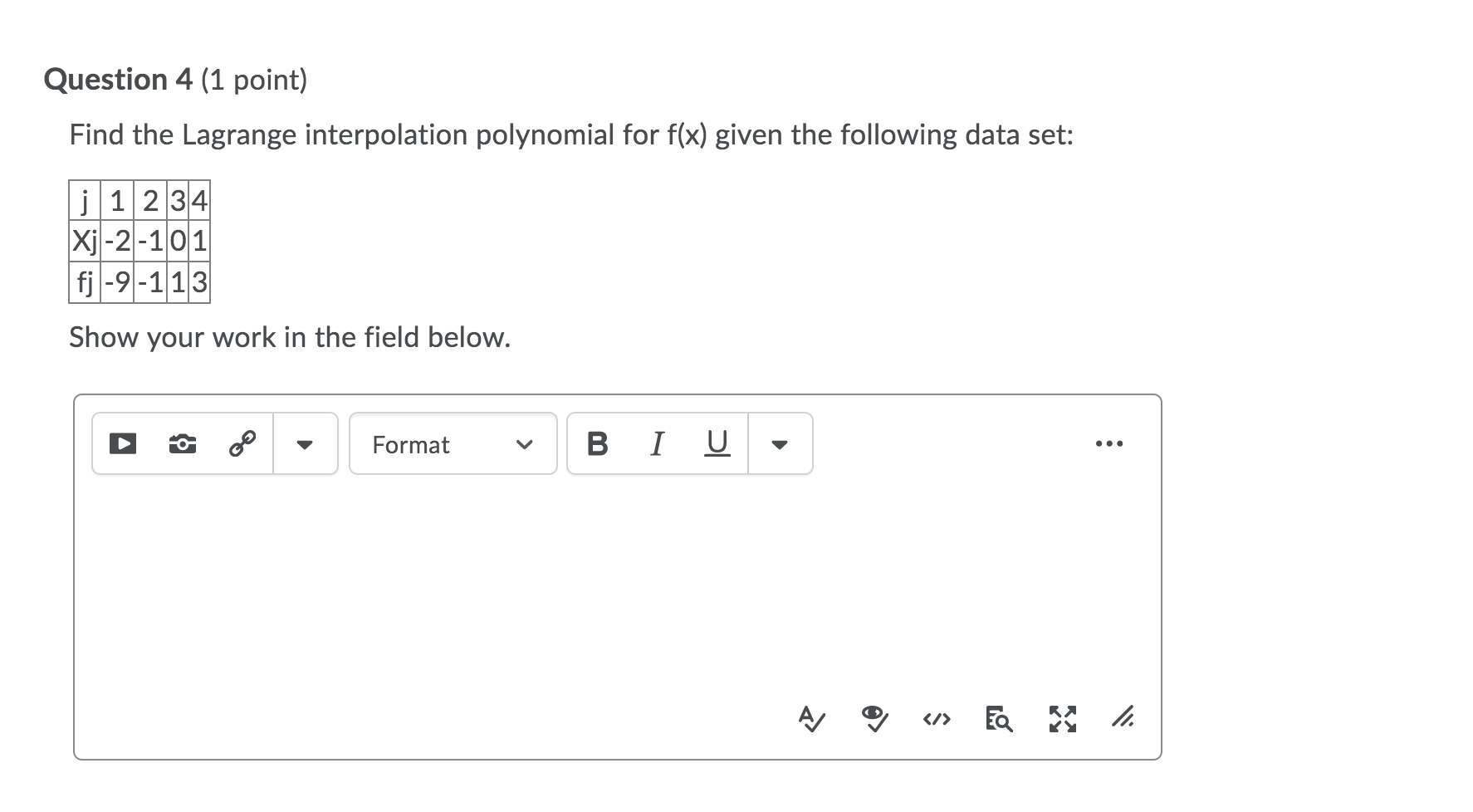This screenshot has width=1473, height=812.
Task: Click the Question 4 heading
Action: [x=175, y=80]
